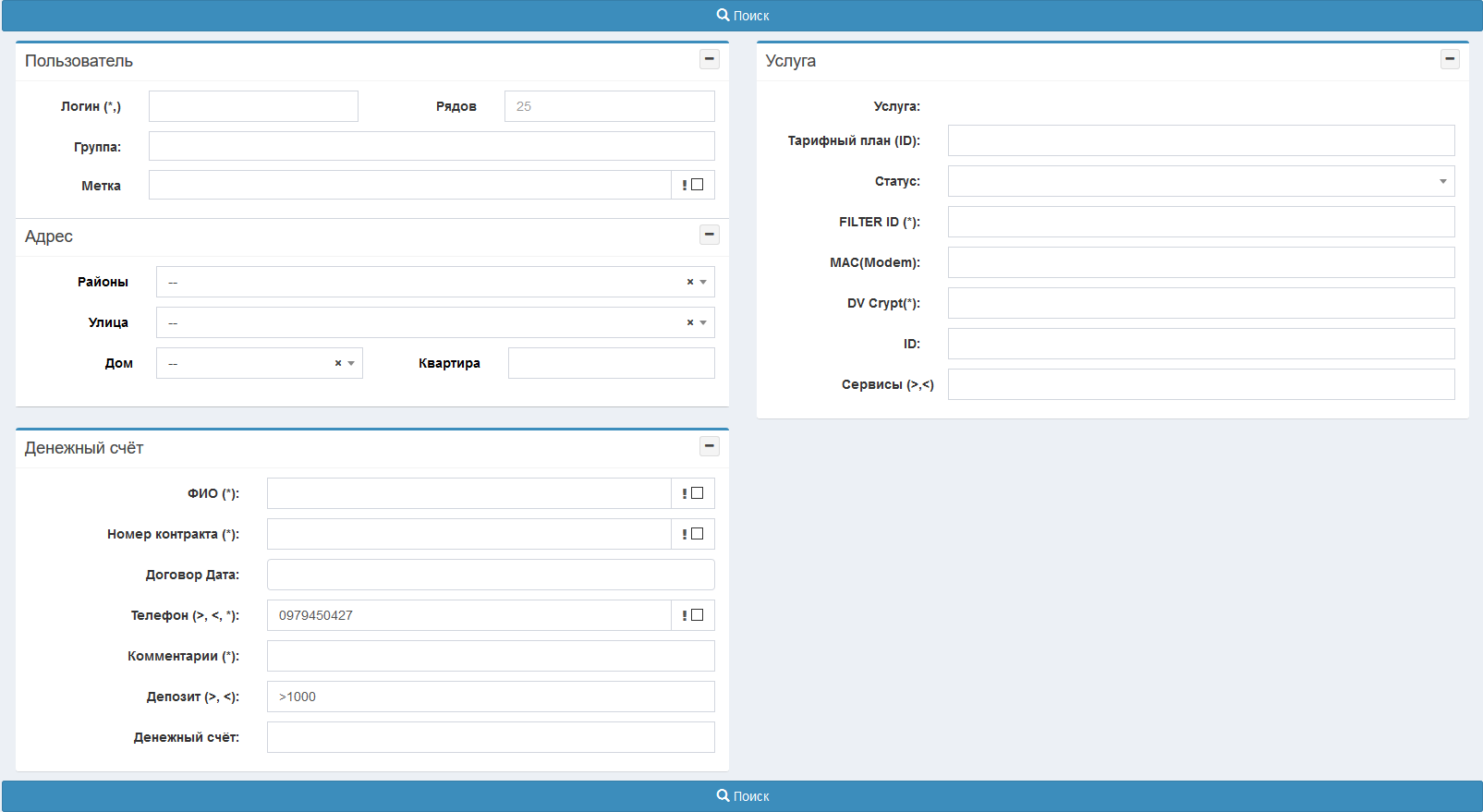Clear the Районы selection with x icon
The width and height of the screenshot is (1483, 812).
tap(689, 282)
